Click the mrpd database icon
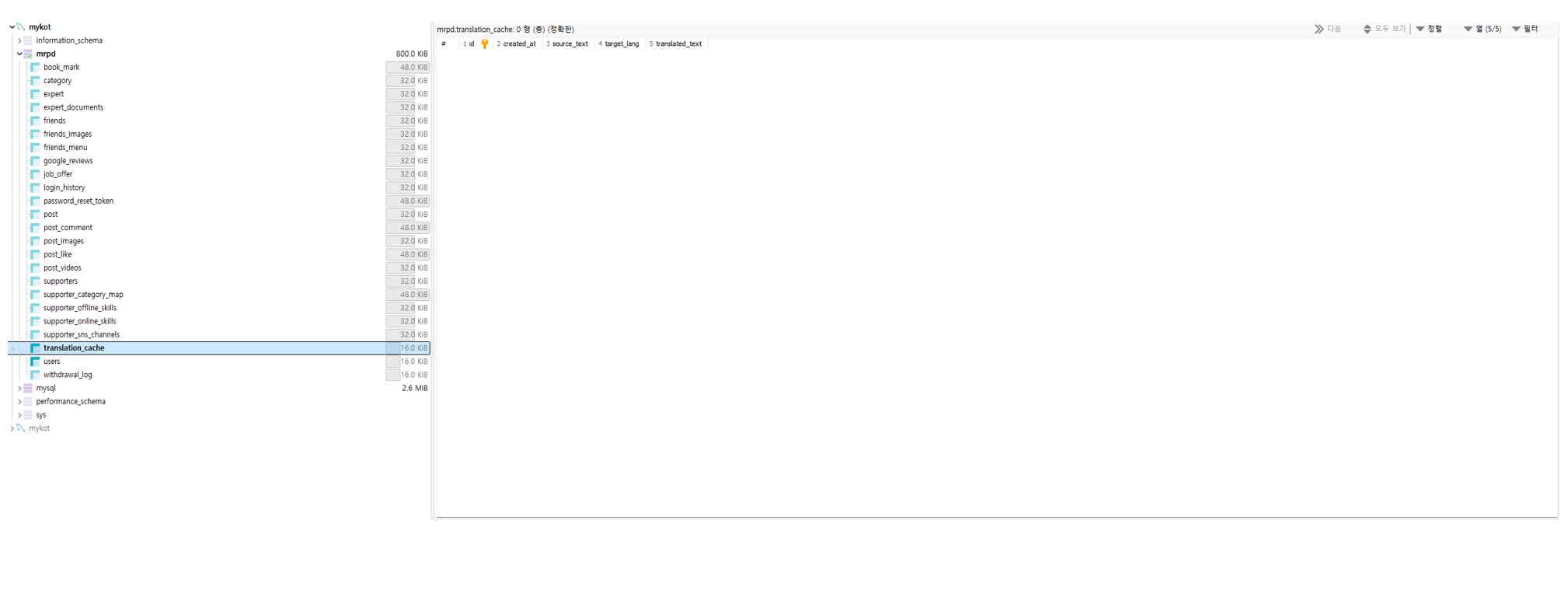Screen dimensions: 1568x601 click(x=28, y=54)
